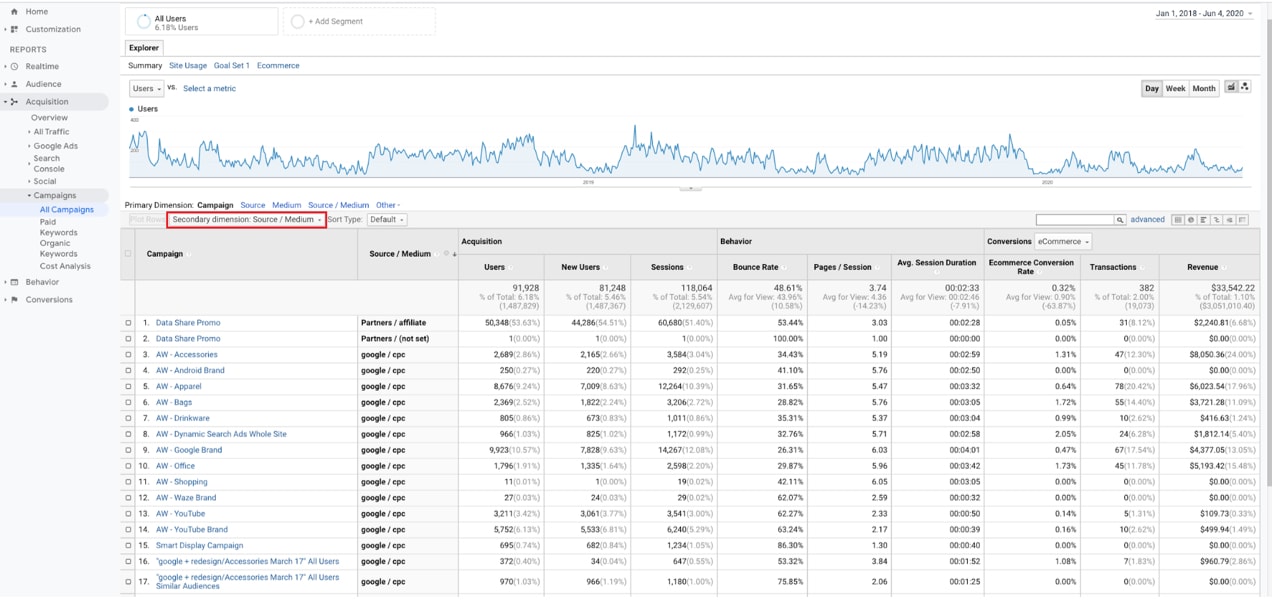Open the motion chart view icon
1272x600 pixels.
[x=1245, y=87]
